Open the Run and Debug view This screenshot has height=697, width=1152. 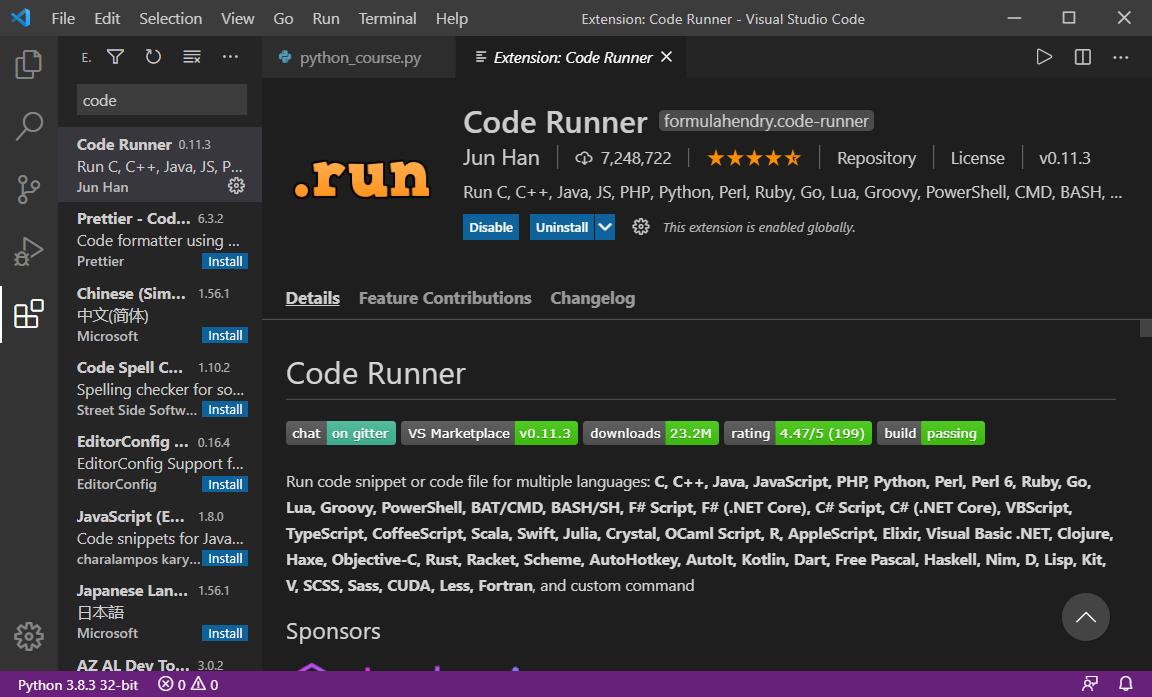[x=29, y=251]
